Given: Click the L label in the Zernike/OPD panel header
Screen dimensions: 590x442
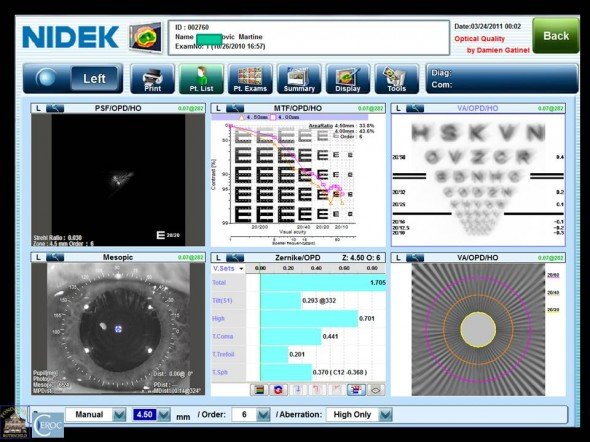Looking at the screenshot, I should (x=218, y=258).
